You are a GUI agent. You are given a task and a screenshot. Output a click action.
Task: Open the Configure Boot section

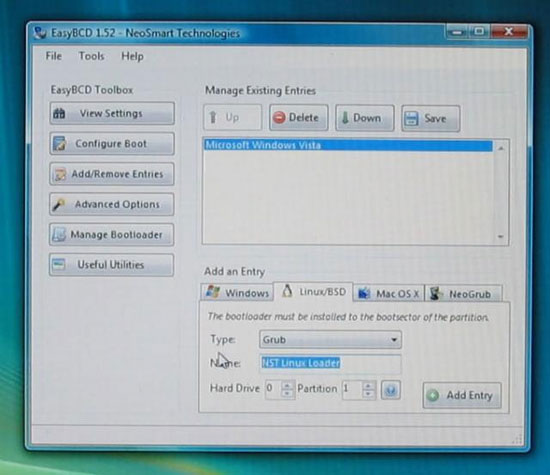(x=112, y=144)
